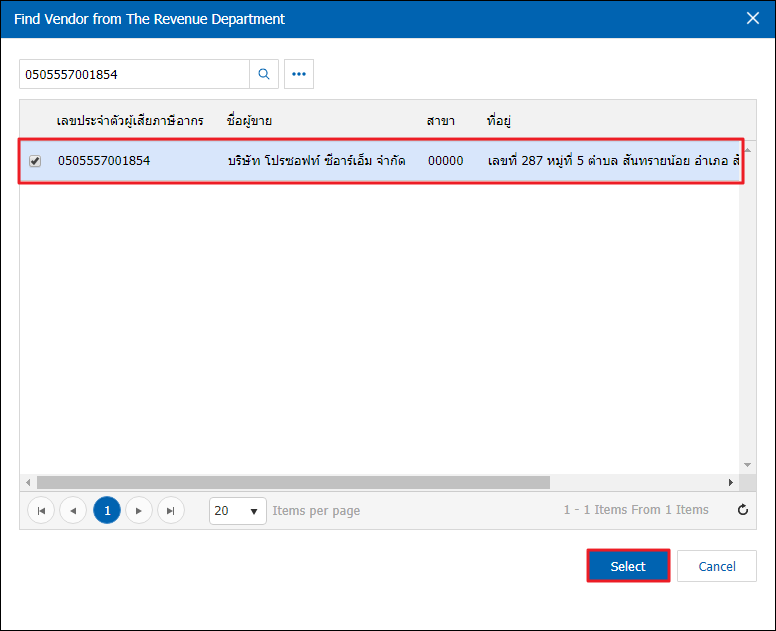Screen dimensions: 776x631
Task: Click the สาขา column header
Action: click(x=440, y=121)
